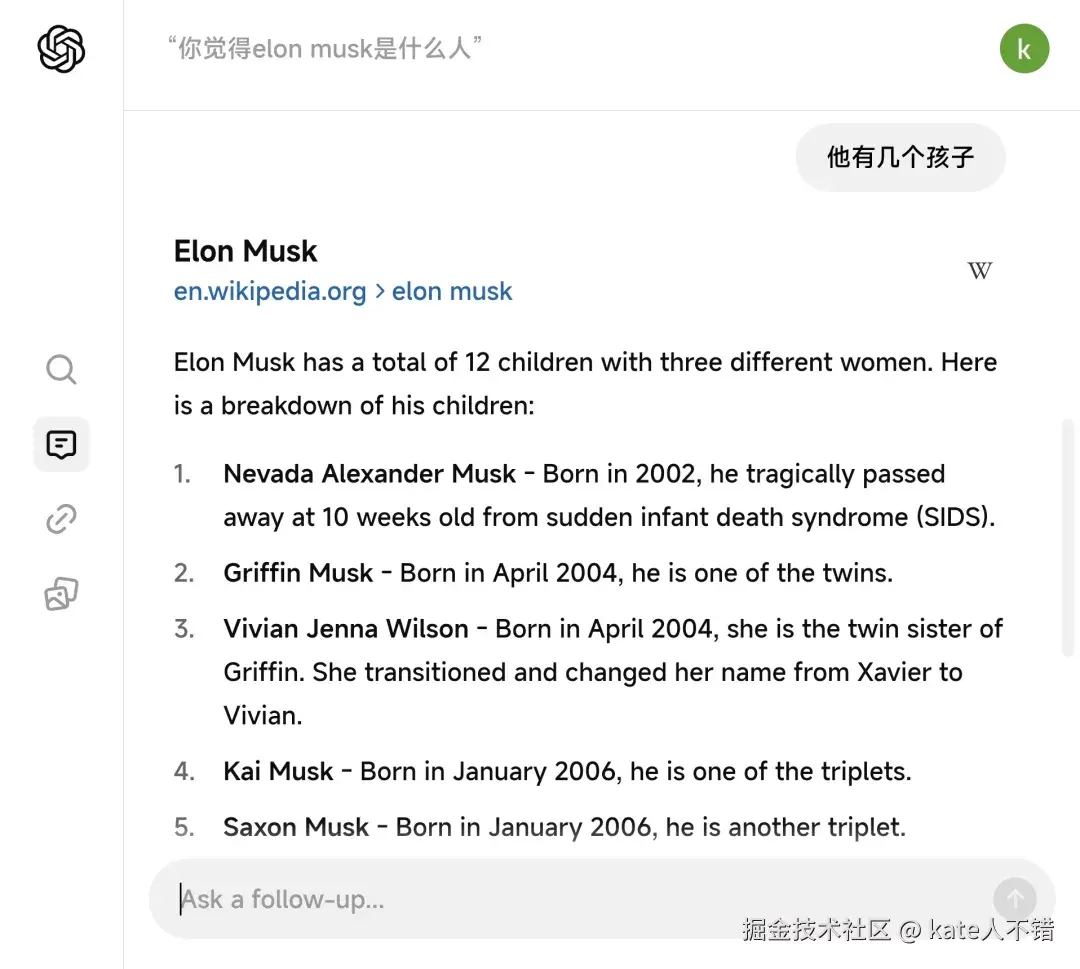The image size is (1080, 969).
Task: Click the OpenAI logo in the top-left
Action: coord(60,49)
